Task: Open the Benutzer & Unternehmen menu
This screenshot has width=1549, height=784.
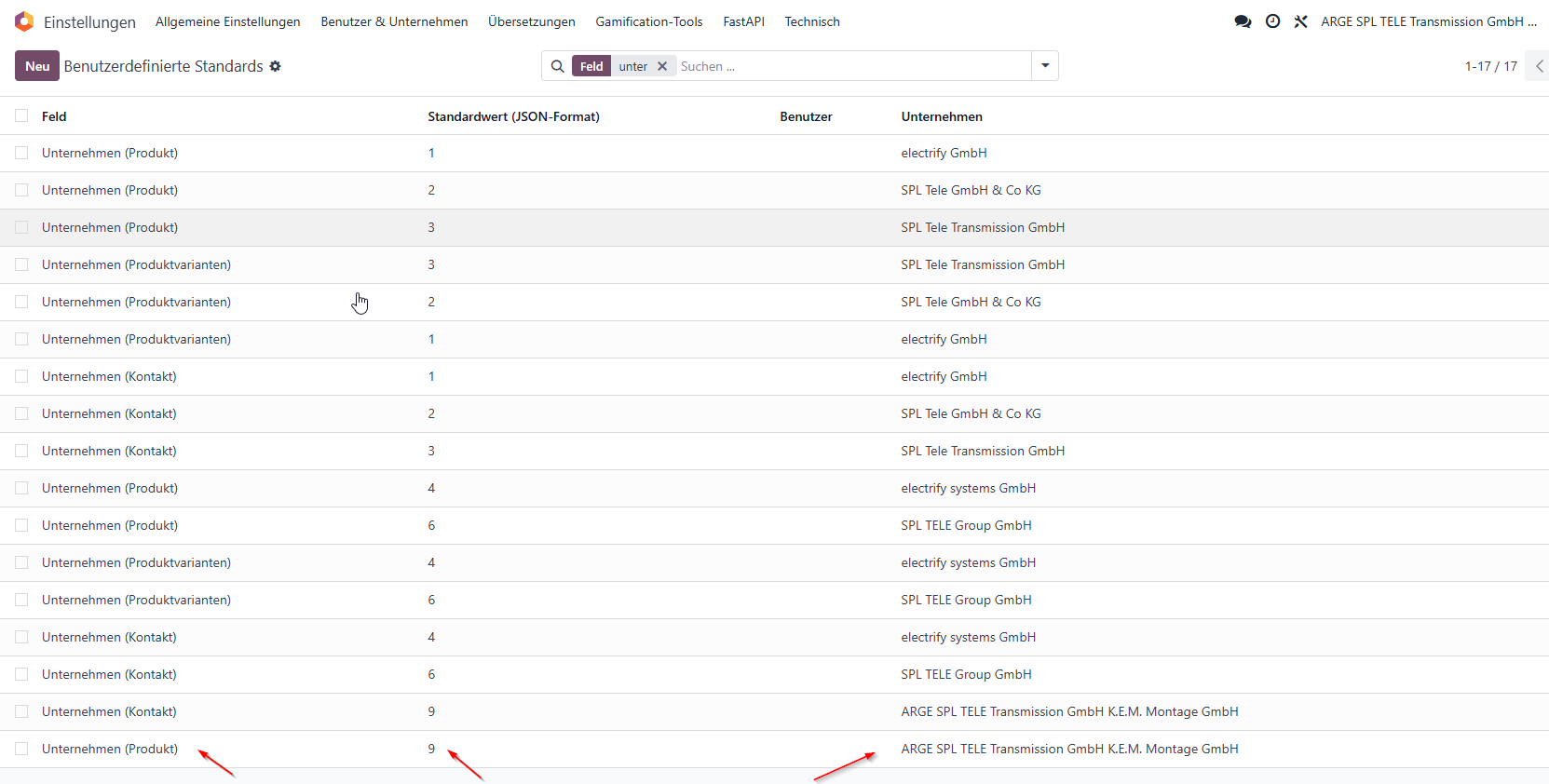Action: [394, 21]
